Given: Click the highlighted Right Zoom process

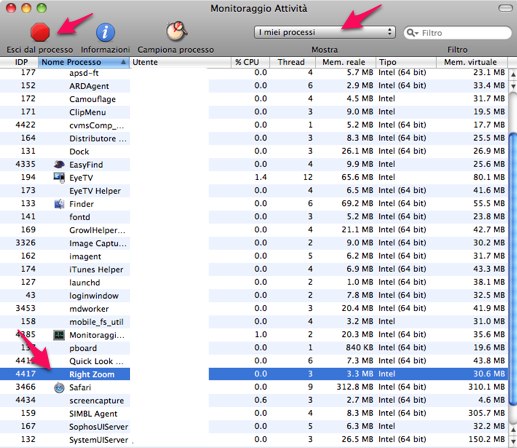Looking at the screenshot, I should (253, 374).
